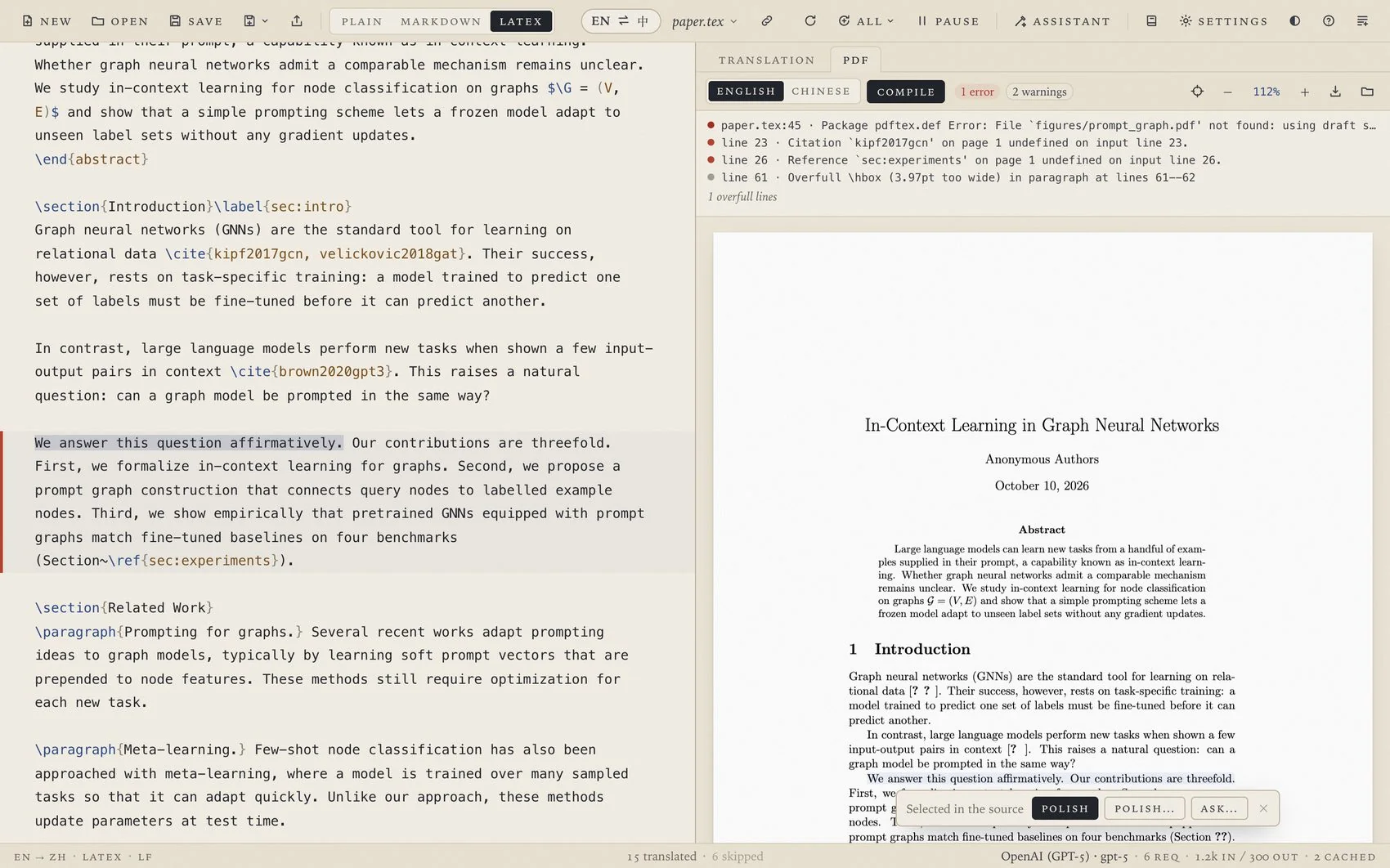The height and width of the screenshot is (868, 1390).
Task: Open a file with the OPEN button
Action: (119, 21)
